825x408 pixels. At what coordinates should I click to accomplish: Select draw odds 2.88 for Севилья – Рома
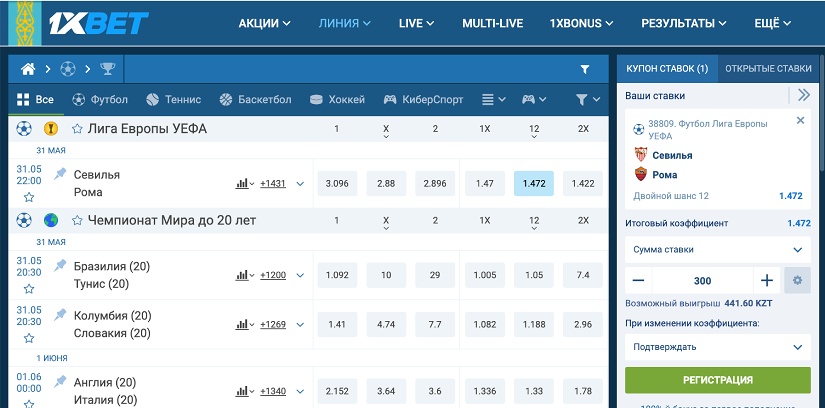point(386,183)
